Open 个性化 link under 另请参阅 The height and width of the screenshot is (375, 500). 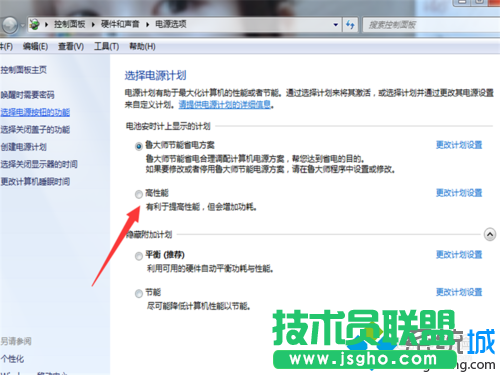tap(12, 359)
